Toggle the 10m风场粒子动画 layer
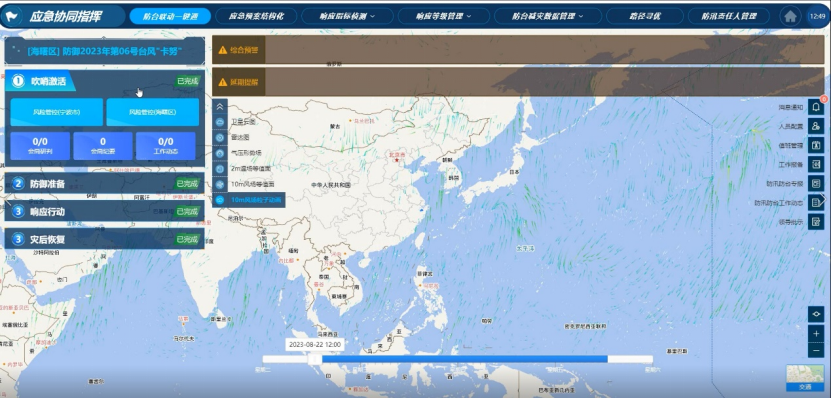The height and width of the screenshot is (398, 831). pos(249,200)
